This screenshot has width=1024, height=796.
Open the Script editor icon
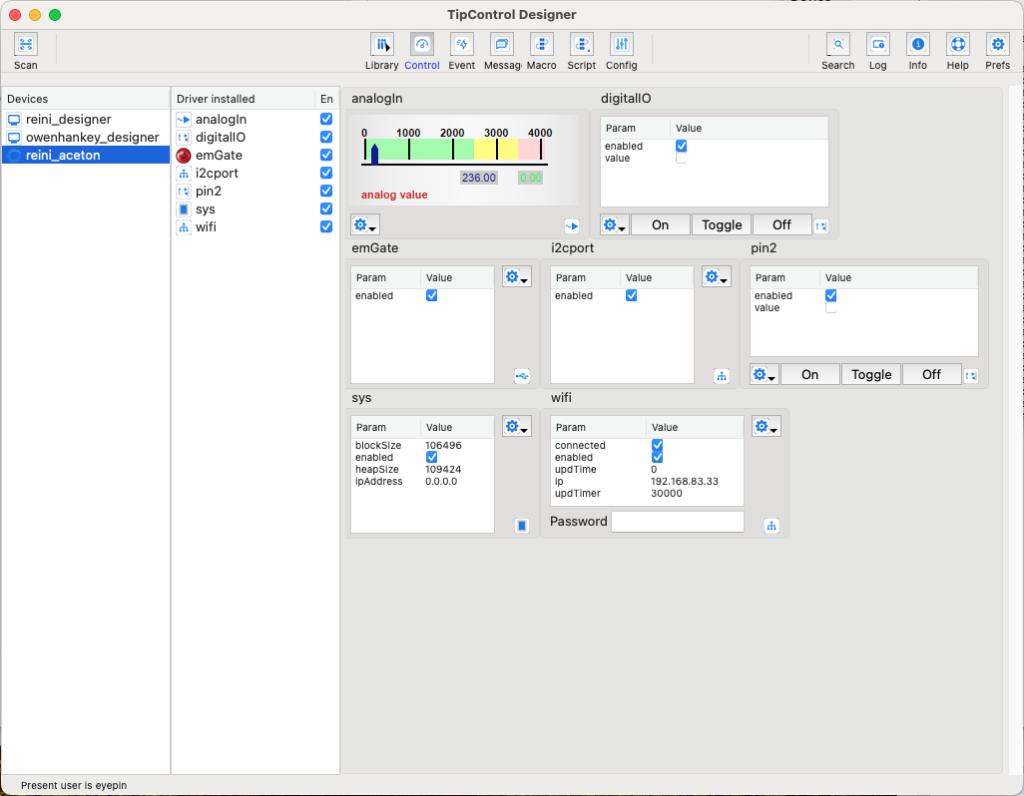pos(581,45)
